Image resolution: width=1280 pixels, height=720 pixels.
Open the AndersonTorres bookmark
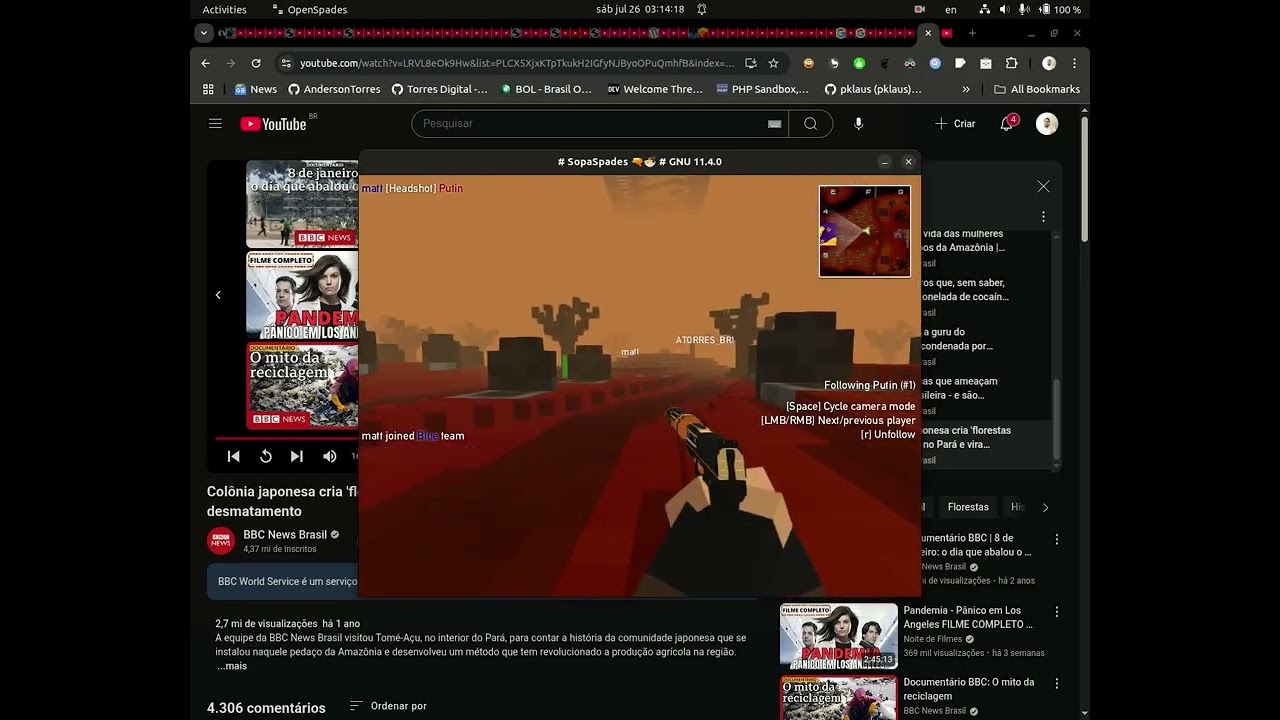pyautogui.click(x=334, y=89)
